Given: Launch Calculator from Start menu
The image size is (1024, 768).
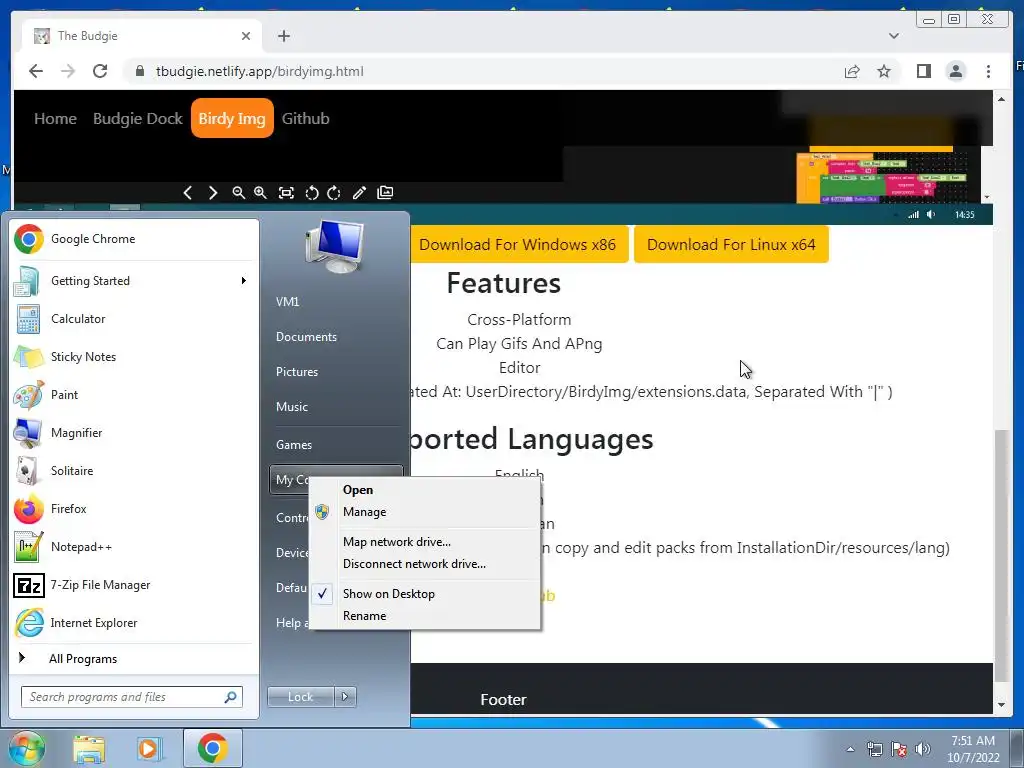Looking at the screenshot, I should [134, 319].
